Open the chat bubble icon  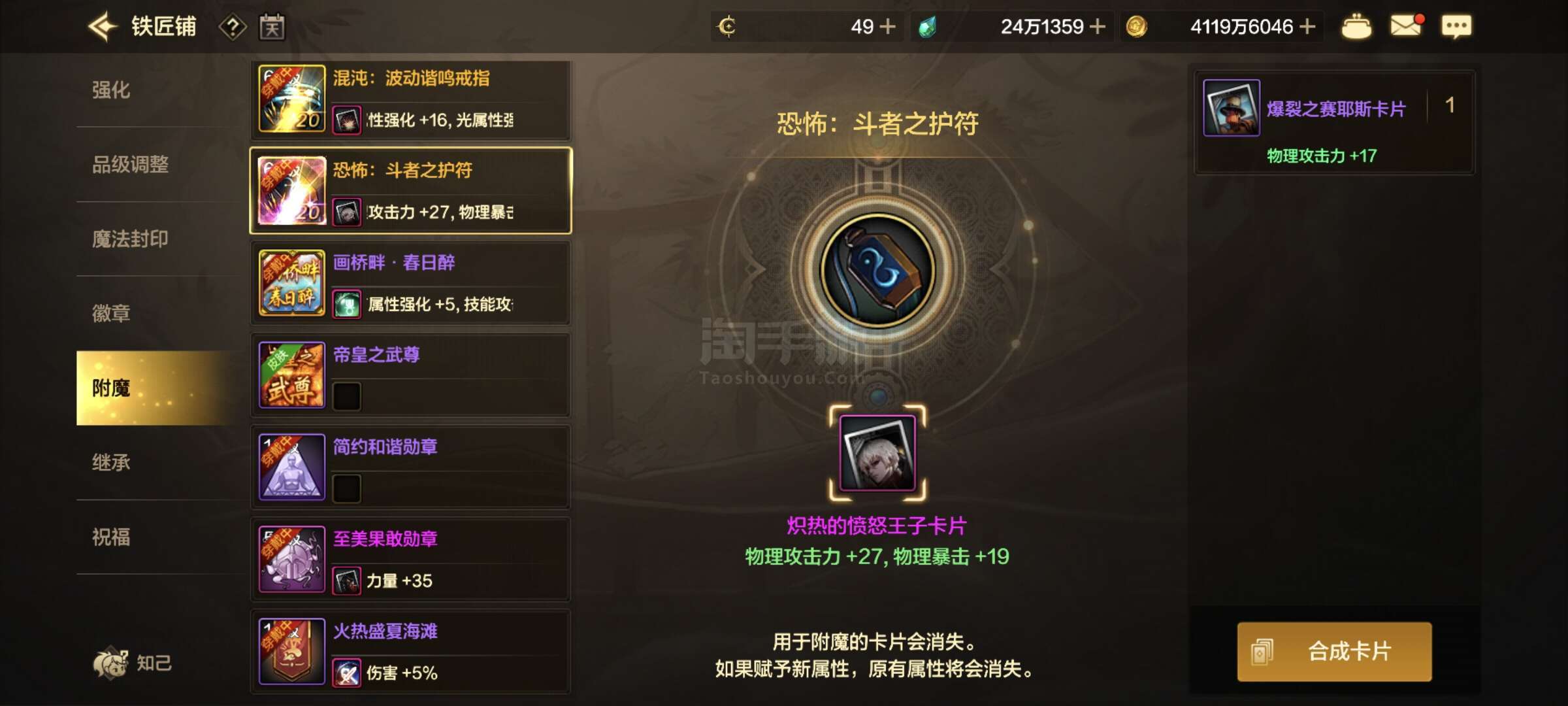(x=1456, y=27)
